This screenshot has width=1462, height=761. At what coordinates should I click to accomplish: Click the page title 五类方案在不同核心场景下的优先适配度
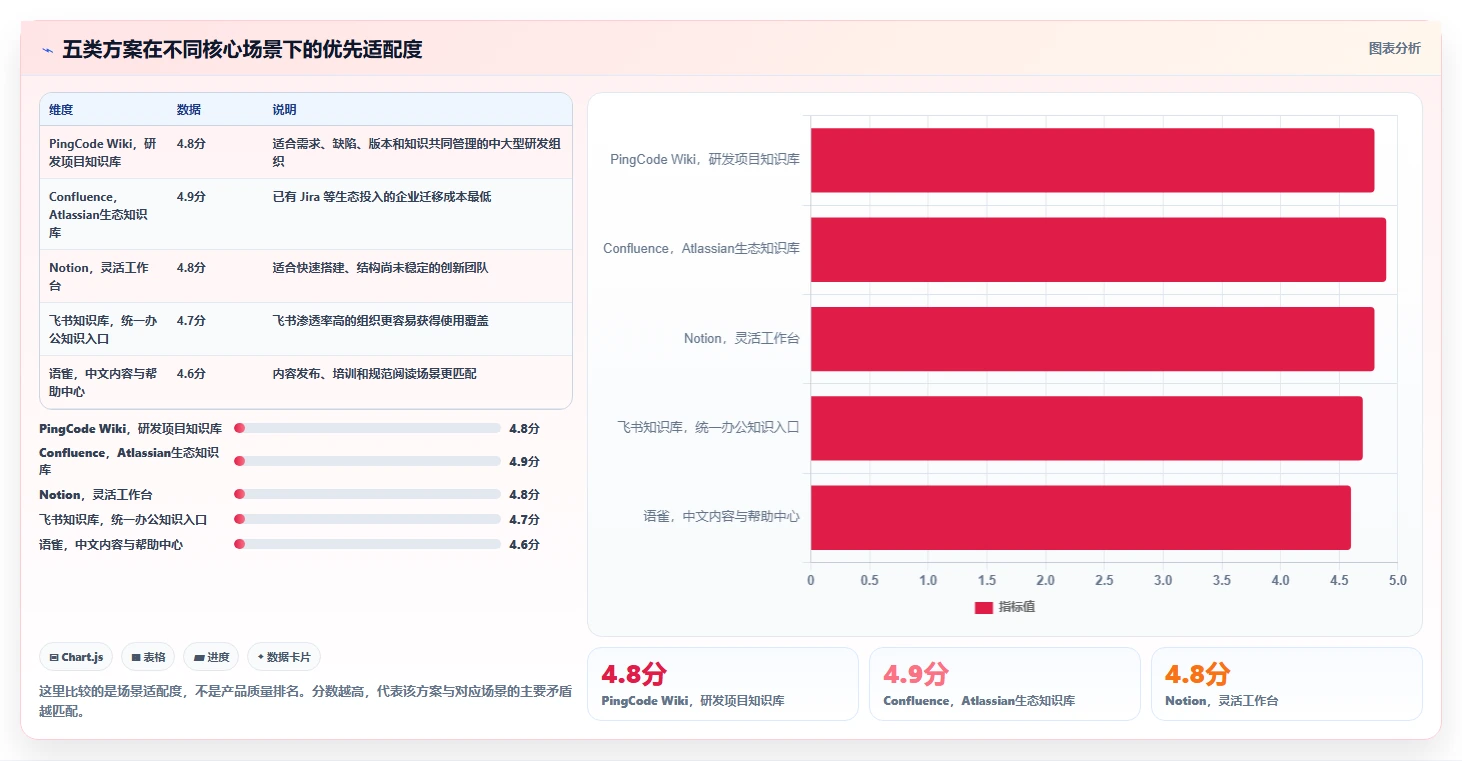point(242,49)
